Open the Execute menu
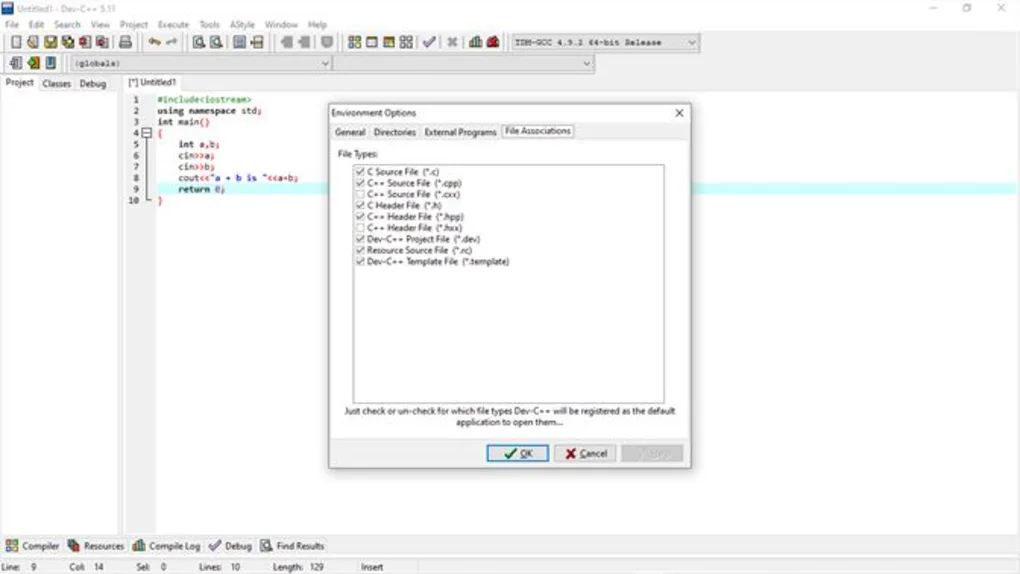Image resolution: width=1020 pixels, height=574 pixels. pos(173,24)
